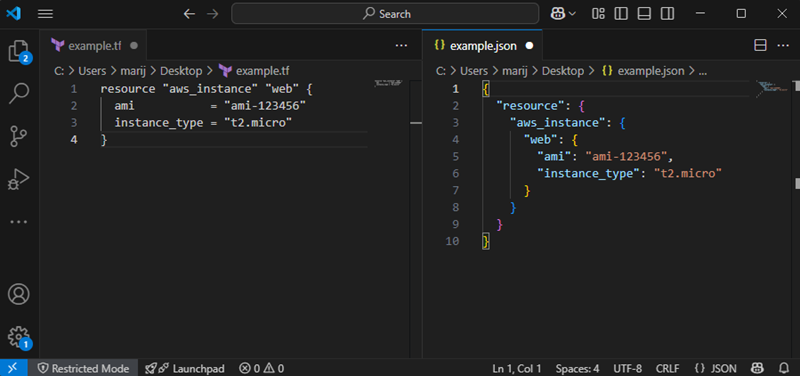Open the Accounts menu icon
The height and width of the screenshot is (376, 800).
(19, 294)
